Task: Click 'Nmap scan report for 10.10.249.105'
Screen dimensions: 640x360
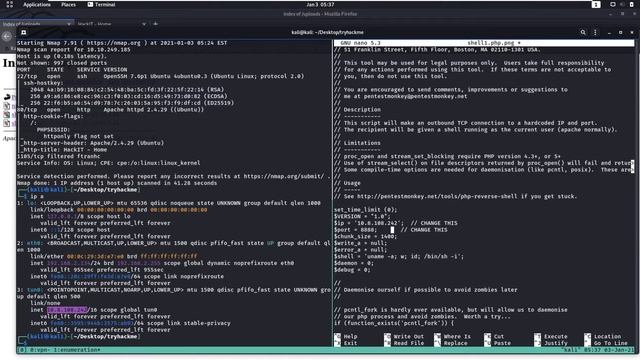Action: 74,50
